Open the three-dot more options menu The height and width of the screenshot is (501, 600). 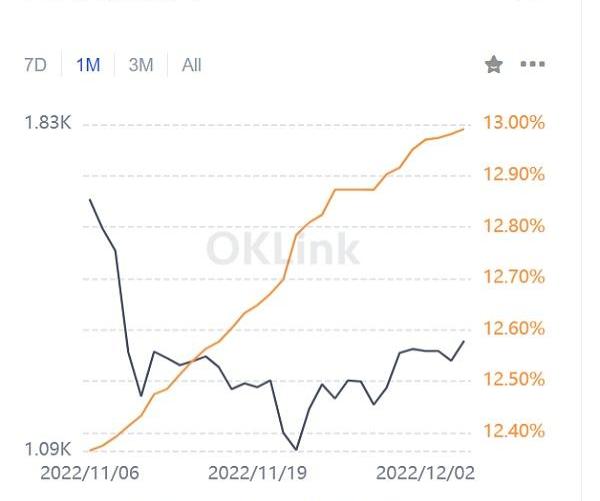(533, 65)
